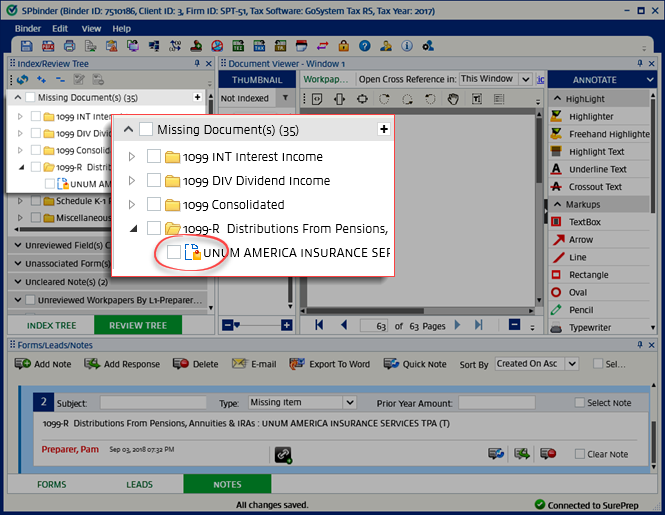Click the padlock Lock binder icon
Screen dimensions: 665x515
coord(344,46)
